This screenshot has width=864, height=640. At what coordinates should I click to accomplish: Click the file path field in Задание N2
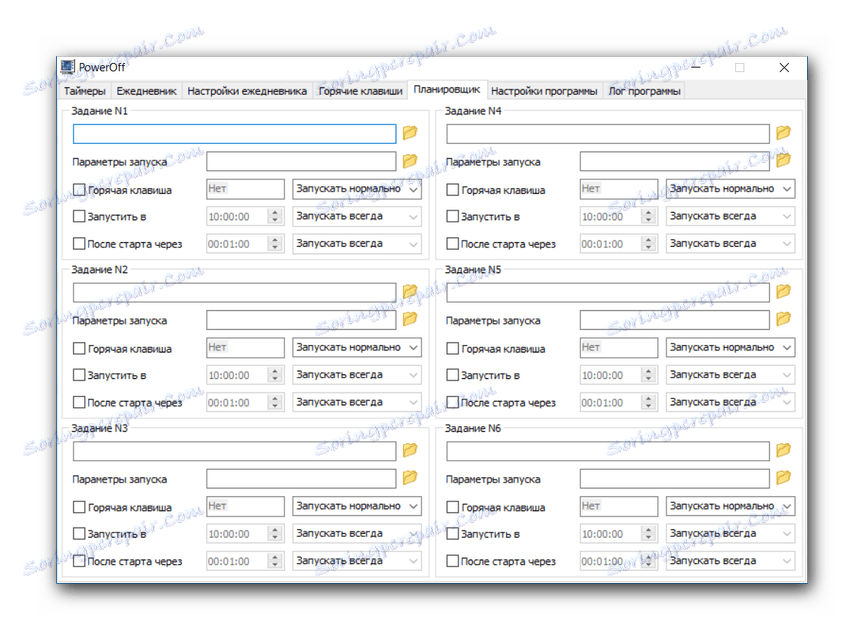pos(235,293)
